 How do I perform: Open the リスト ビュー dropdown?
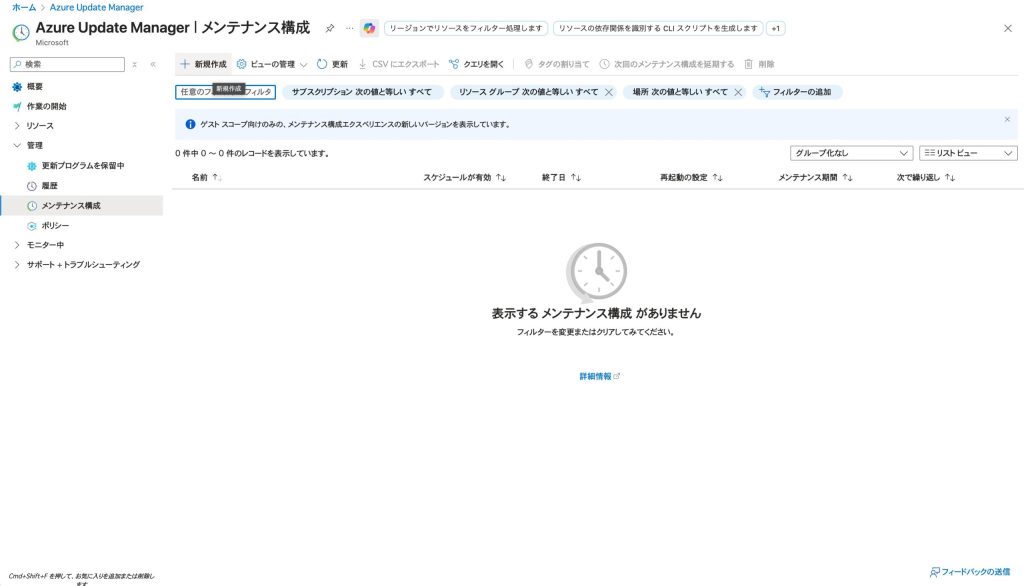(x=967, y=153)
